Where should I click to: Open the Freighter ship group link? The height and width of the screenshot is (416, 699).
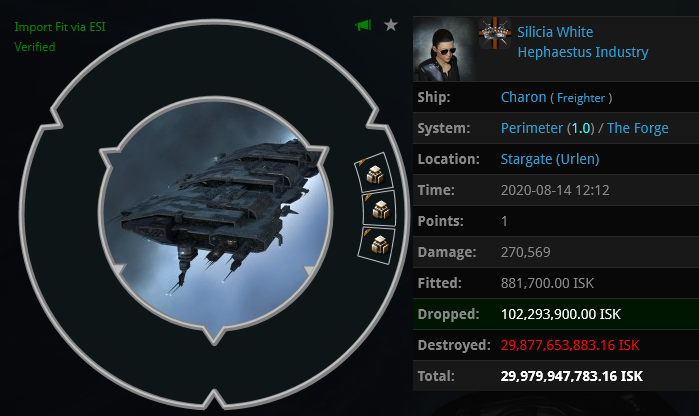point(581,98)
